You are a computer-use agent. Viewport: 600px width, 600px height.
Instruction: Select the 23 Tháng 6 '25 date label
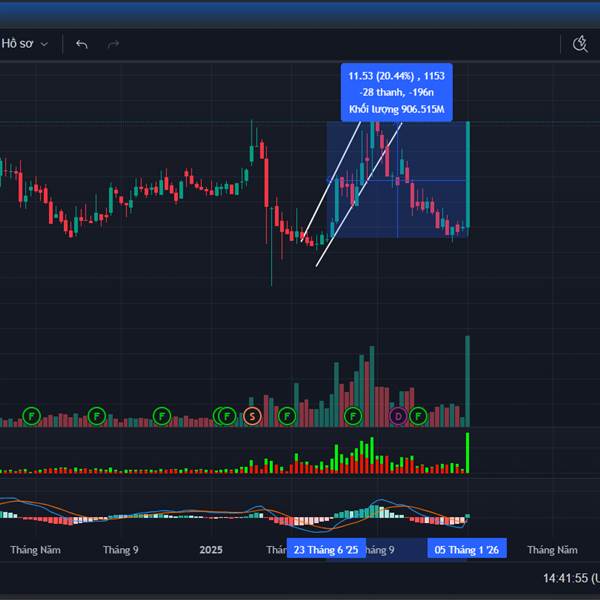point(326,550)
